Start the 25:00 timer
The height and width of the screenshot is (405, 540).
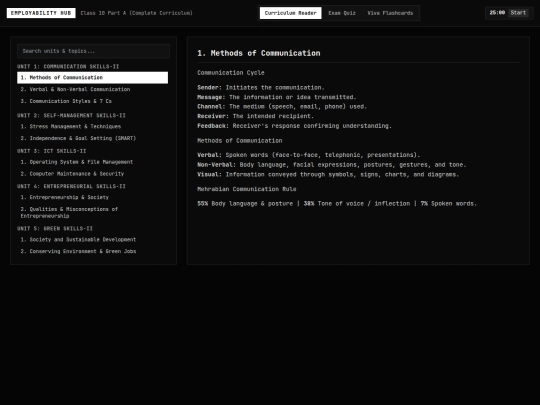click(x=518, y=13)
